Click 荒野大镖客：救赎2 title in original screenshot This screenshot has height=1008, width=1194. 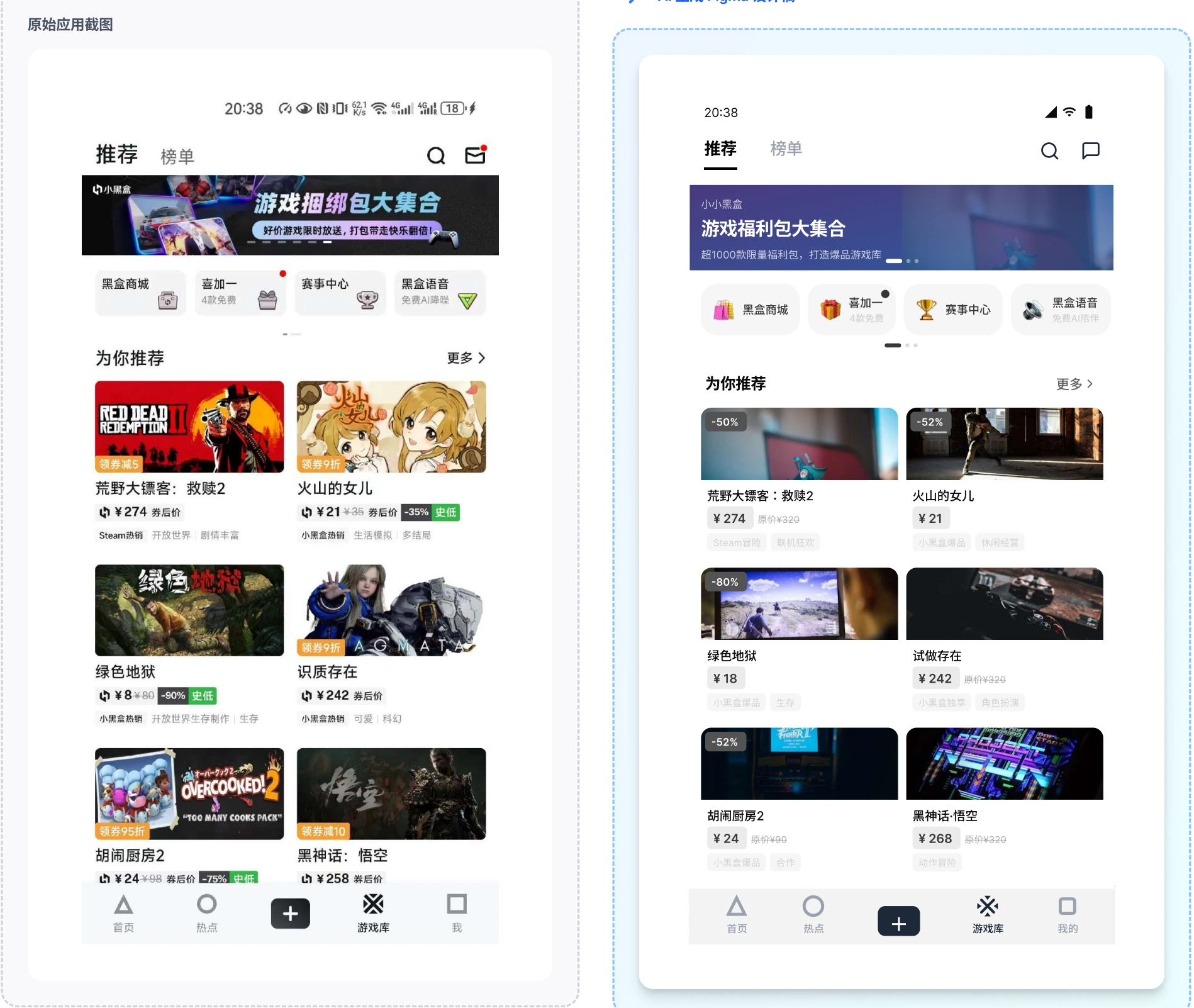160,488
